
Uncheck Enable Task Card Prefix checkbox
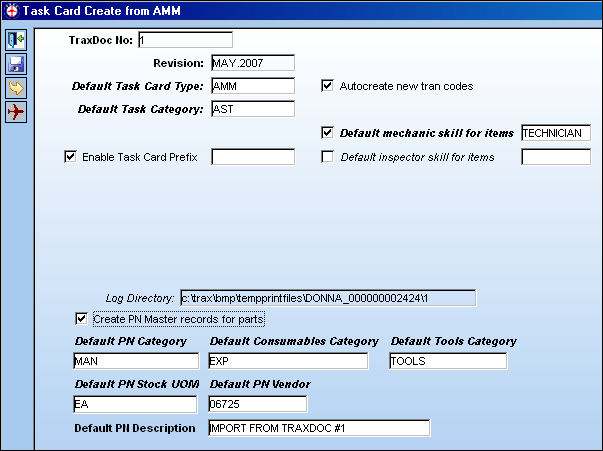tap(70, 156)
